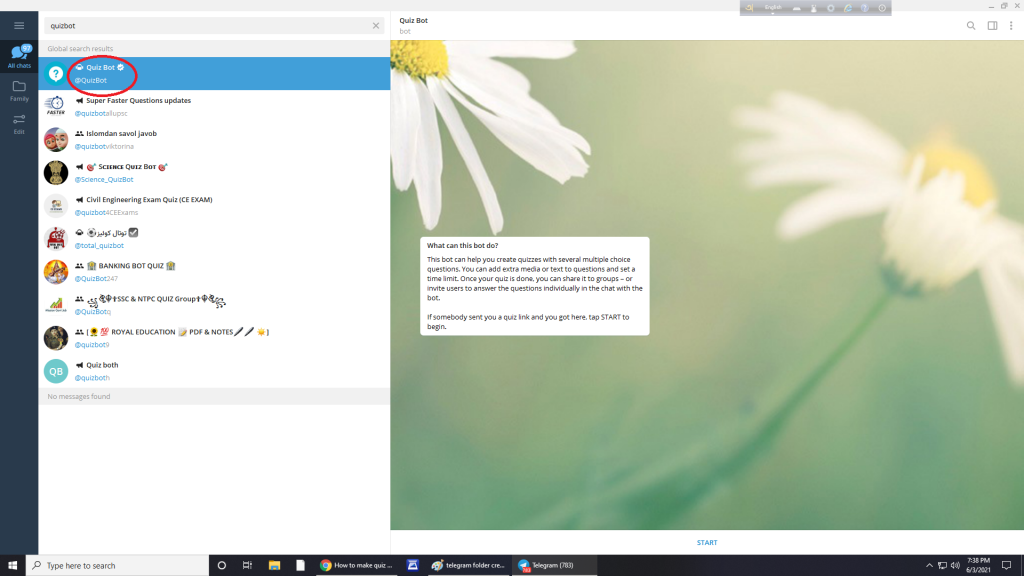Open the Windows Start menu
Image resolution: width=1024 pixels, height=576 pixels.
coord(11,565)
